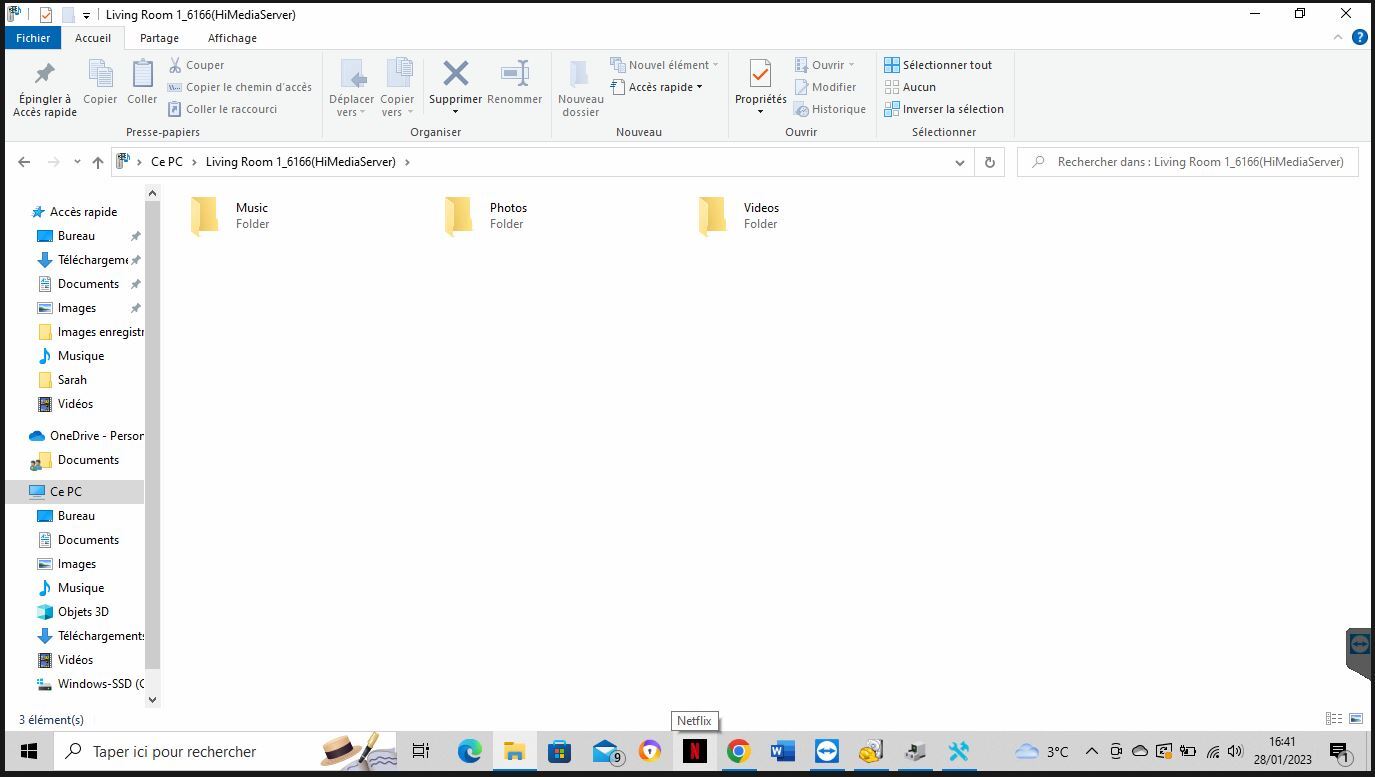This screenshot has width=1375, height=777.
Task: Open Task View from taskbar
Action: point(421,751)
